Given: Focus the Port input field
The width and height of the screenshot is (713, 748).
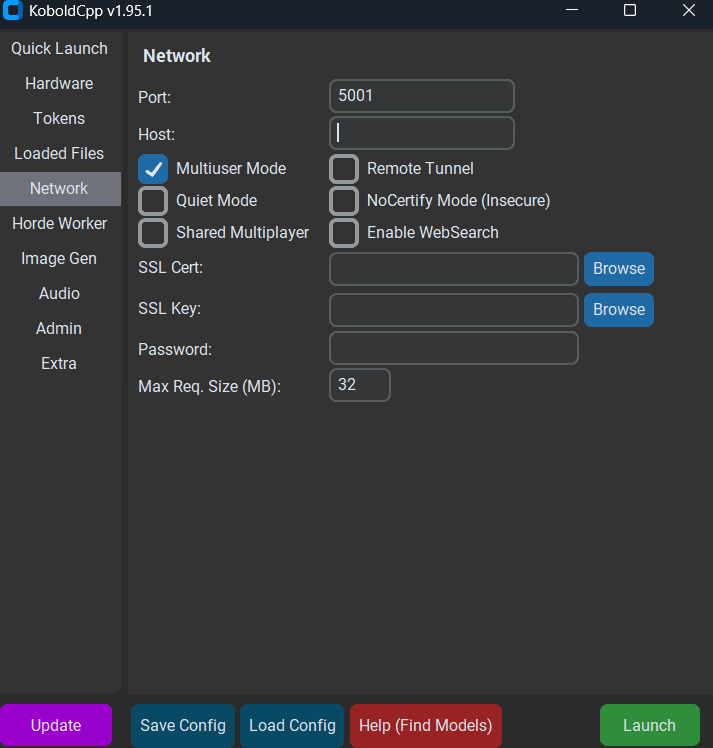Looking at the screenshot, I should coord(421,96).
